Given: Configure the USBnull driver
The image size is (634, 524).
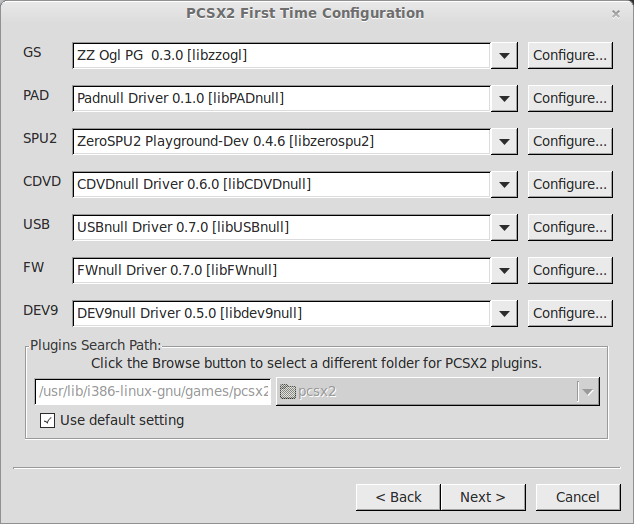Looking at the screenshot, I should pos(570,228).
